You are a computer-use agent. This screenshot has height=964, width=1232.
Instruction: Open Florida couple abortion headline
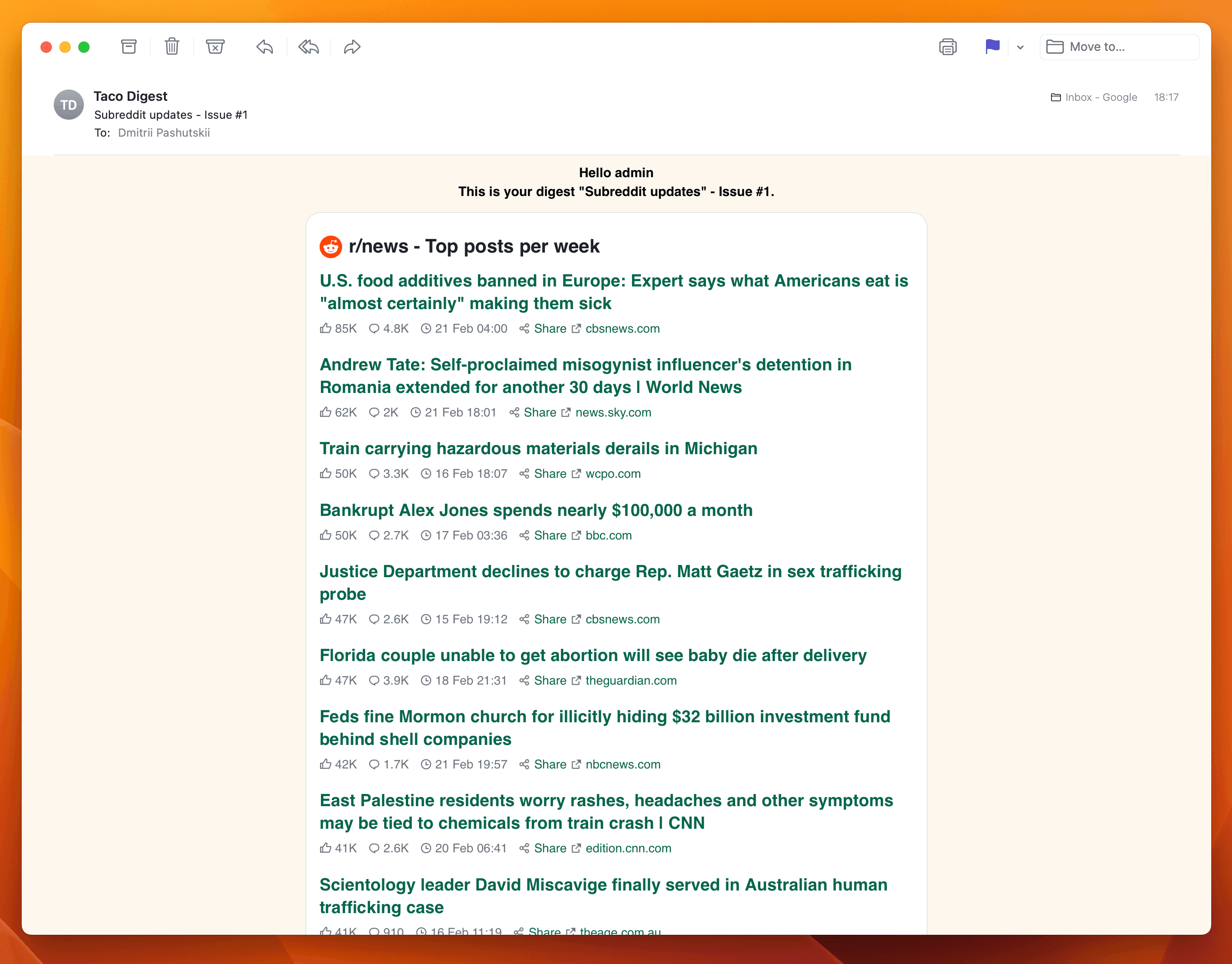click(593, 655)
